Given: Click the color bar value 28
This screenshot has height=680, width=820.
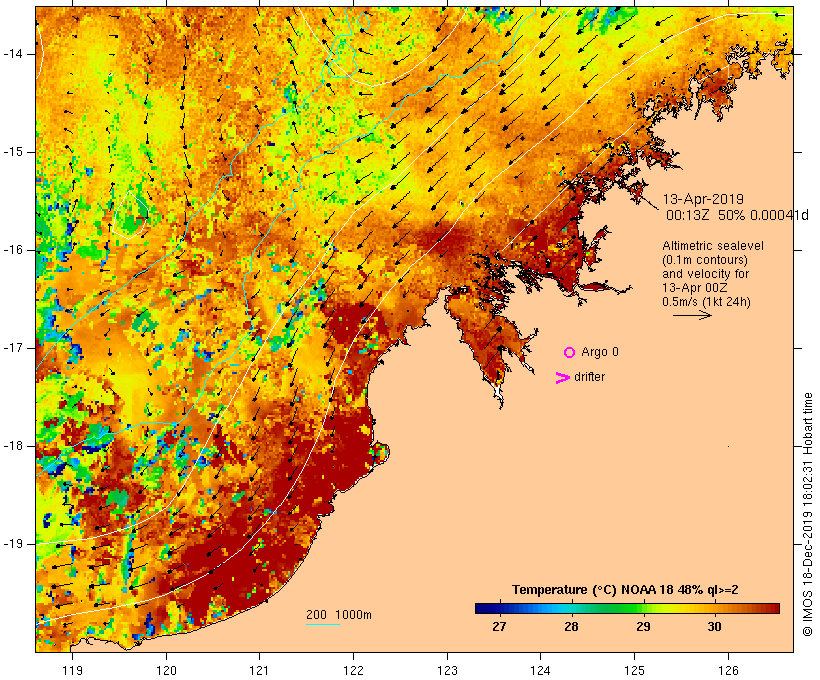Looking at the screenshot, I should point(571,627).
